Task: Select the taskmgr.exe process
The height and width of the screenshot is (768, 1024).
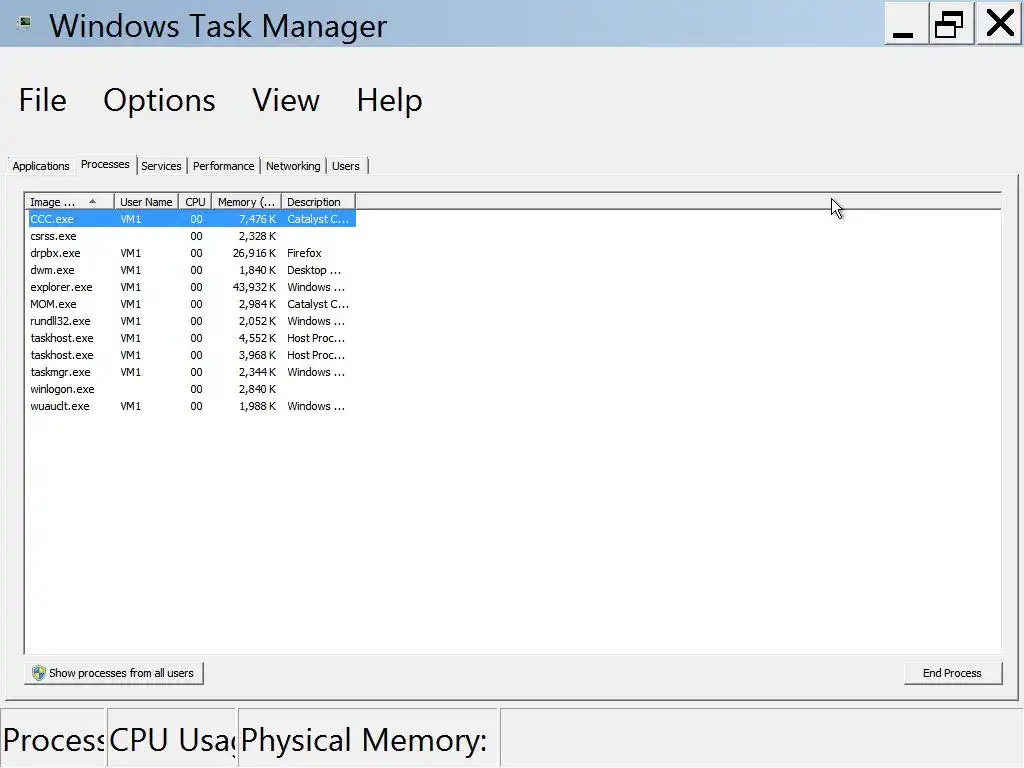Action: [x=192, y=372]
